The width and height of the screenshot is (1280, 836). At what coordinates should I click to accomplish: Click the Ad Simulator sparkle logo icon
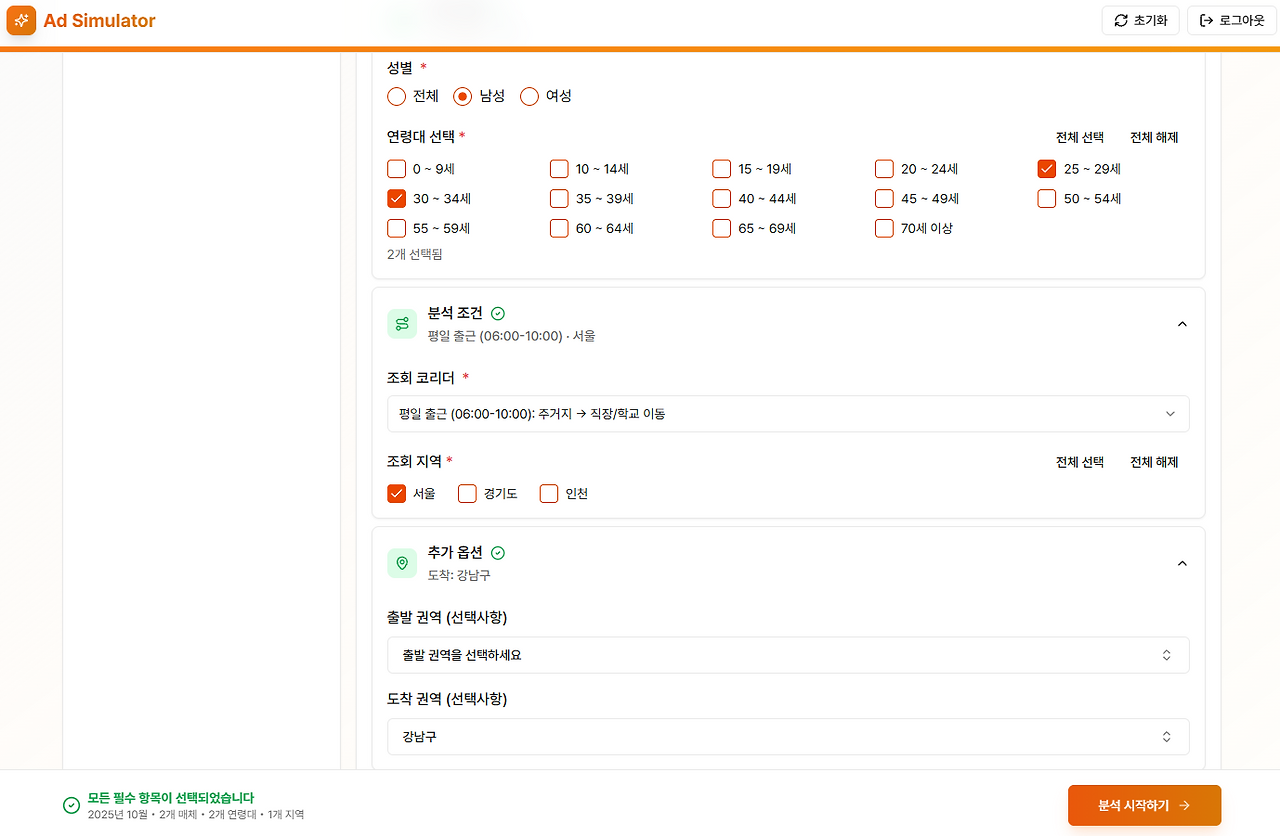21,20
